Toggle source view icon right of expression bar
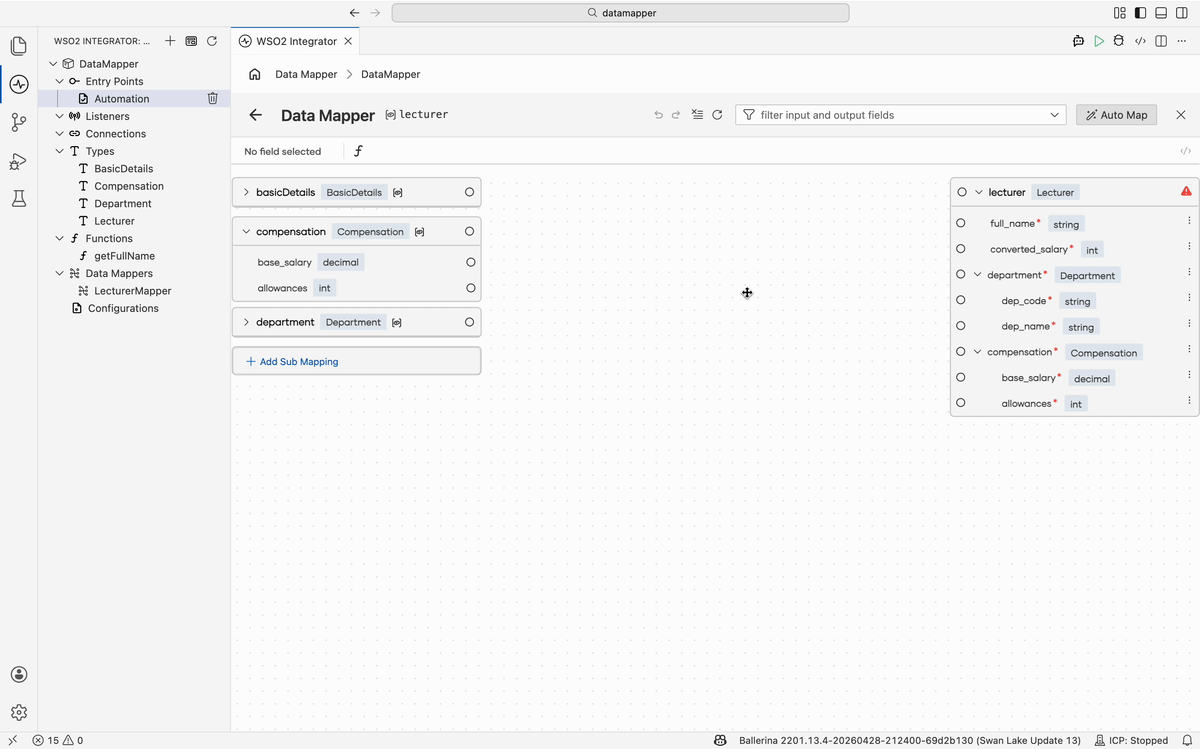Viewport: 1200px width, 749px height. point(1185,151)
